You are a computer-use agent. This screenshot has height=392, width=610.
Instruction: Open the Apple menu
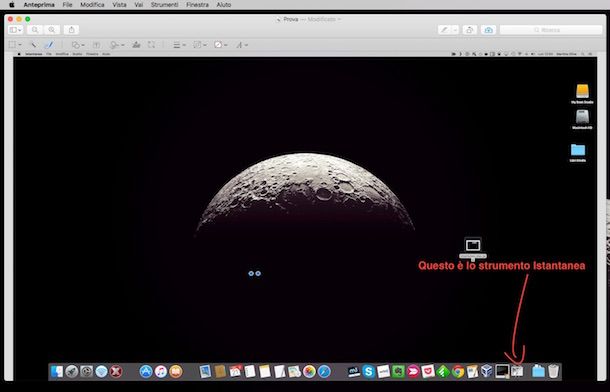(12, 5)
